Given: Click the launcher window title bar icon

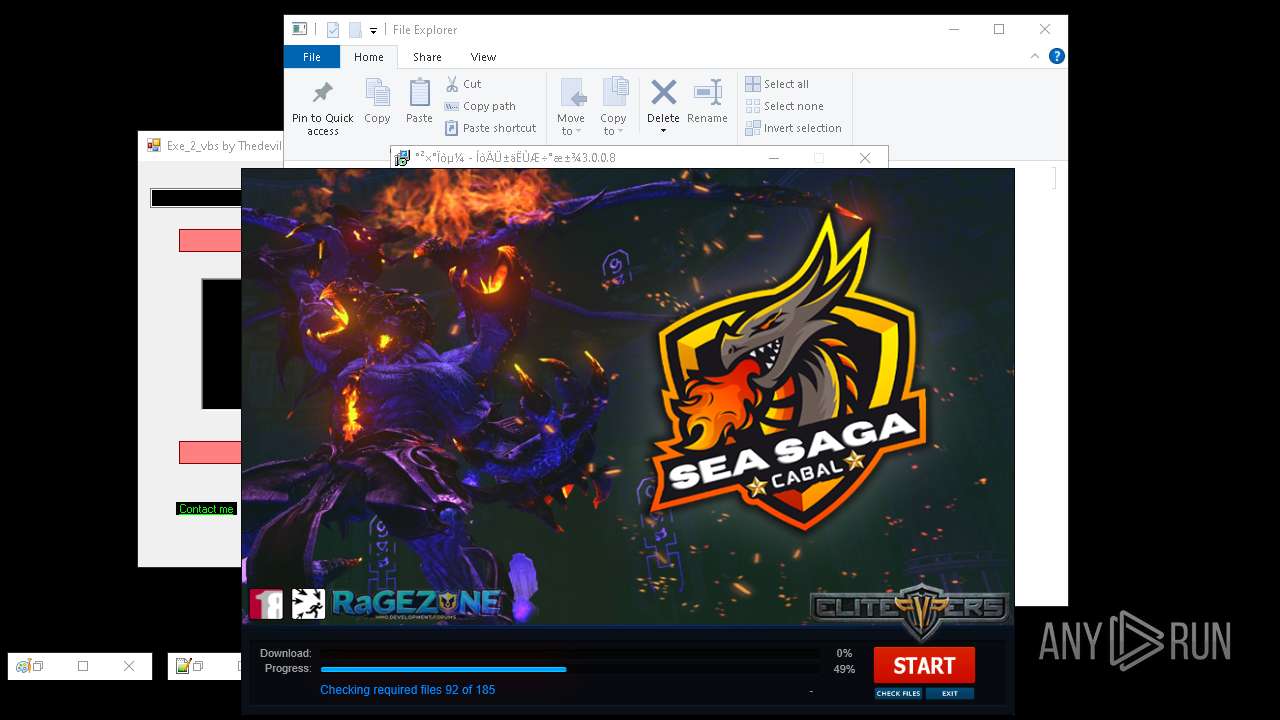Looking at the screenshot, I should point(403,158).
